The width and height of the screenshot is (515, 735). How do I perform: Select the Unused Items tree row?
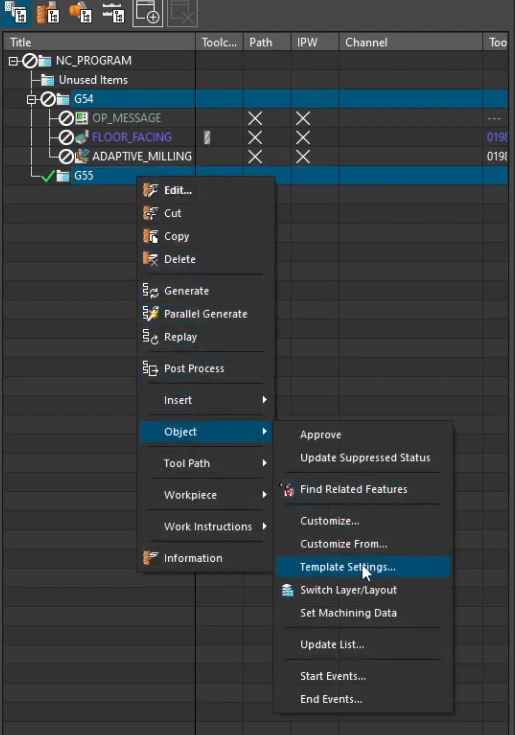(x=256, y=80)
